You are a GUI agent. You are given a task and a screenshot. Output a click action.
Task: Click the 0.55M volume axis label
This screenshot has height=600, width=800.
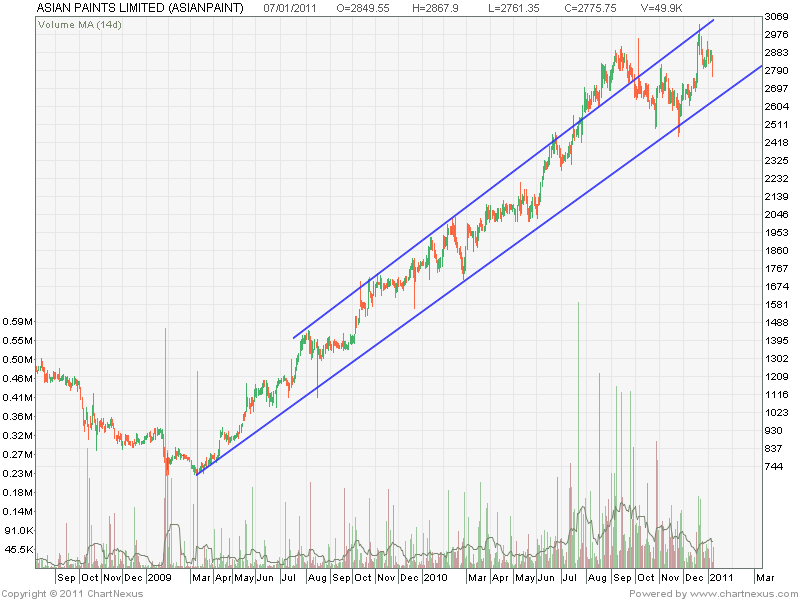[x=18, y=341]
